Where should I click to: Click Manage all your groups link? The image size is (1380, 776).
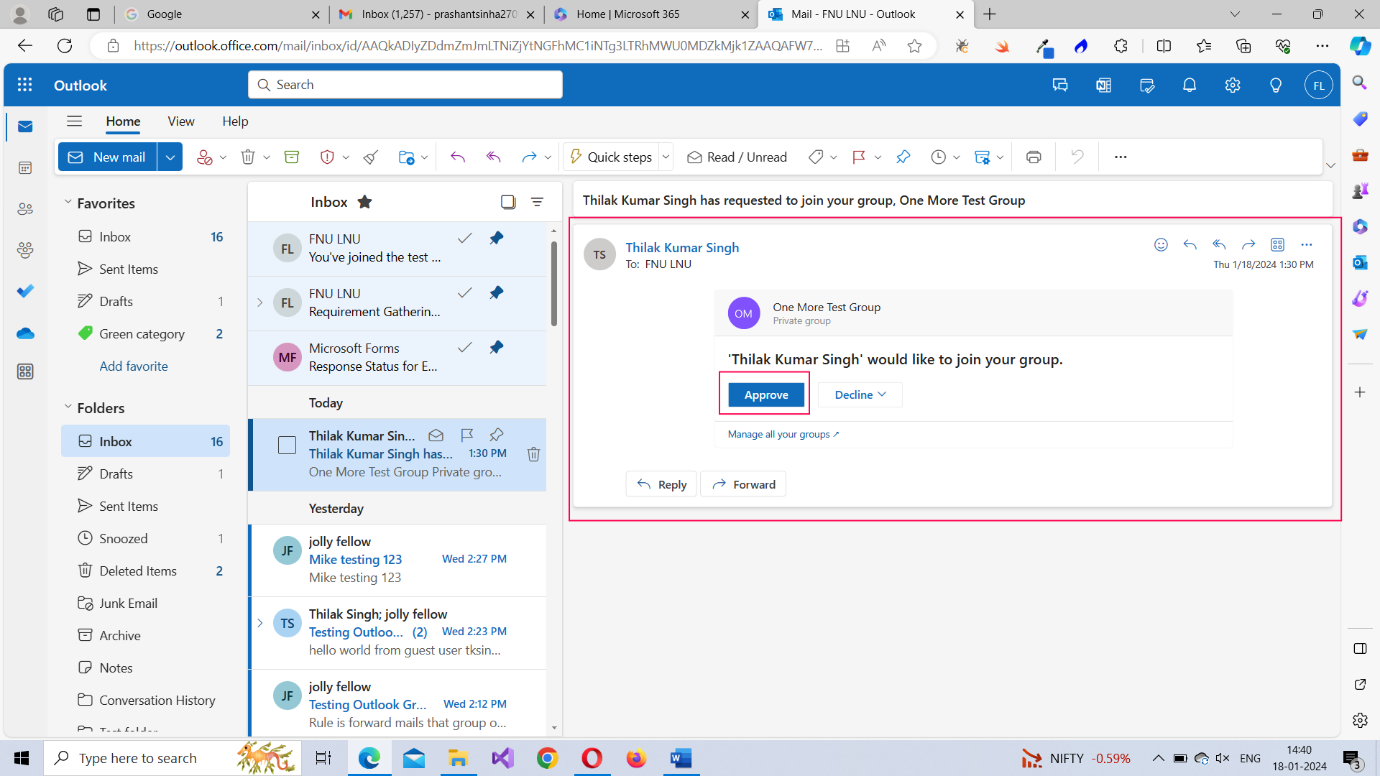pyautogui.click(x=783, y=434)
